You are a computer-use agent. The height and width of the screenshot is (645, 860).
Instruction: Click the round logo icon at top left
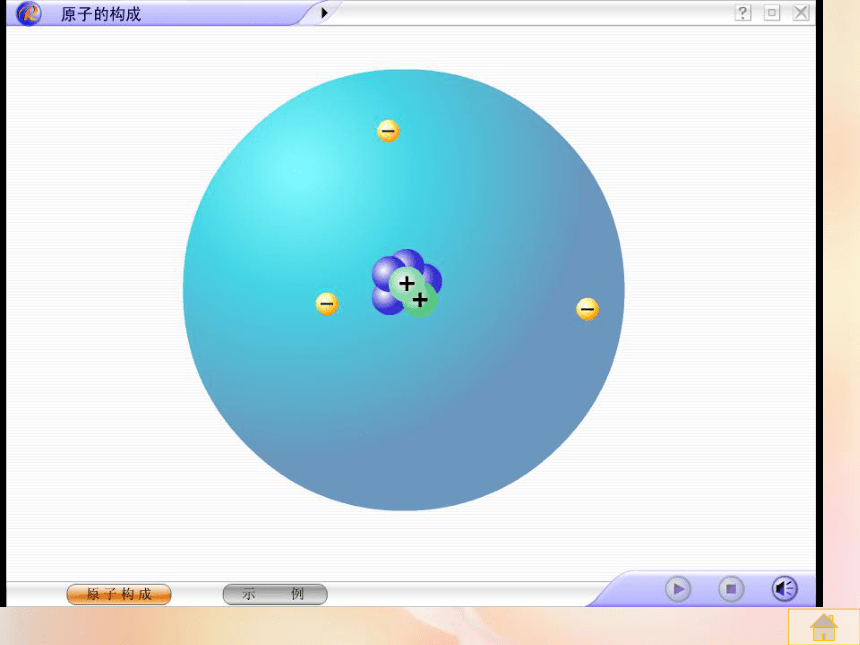(29, 13)
